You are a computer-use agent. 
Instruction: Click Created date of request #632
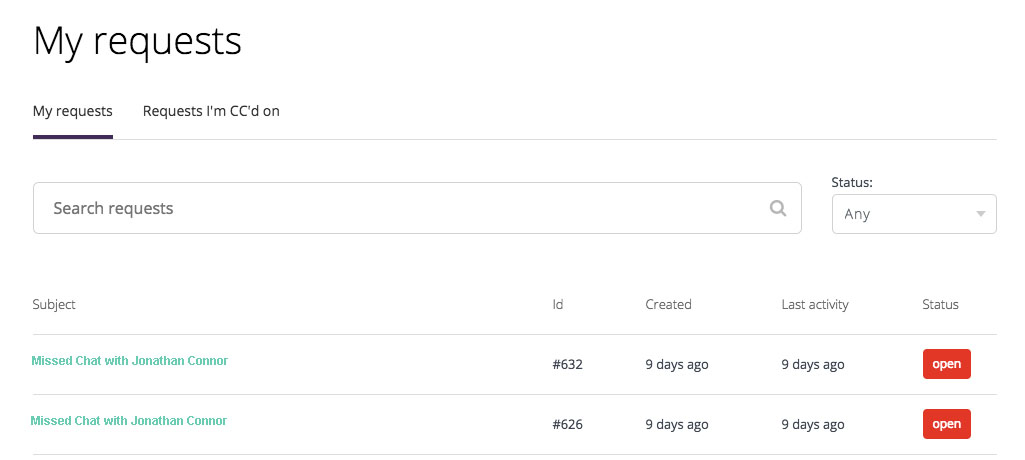coord(677,365)
